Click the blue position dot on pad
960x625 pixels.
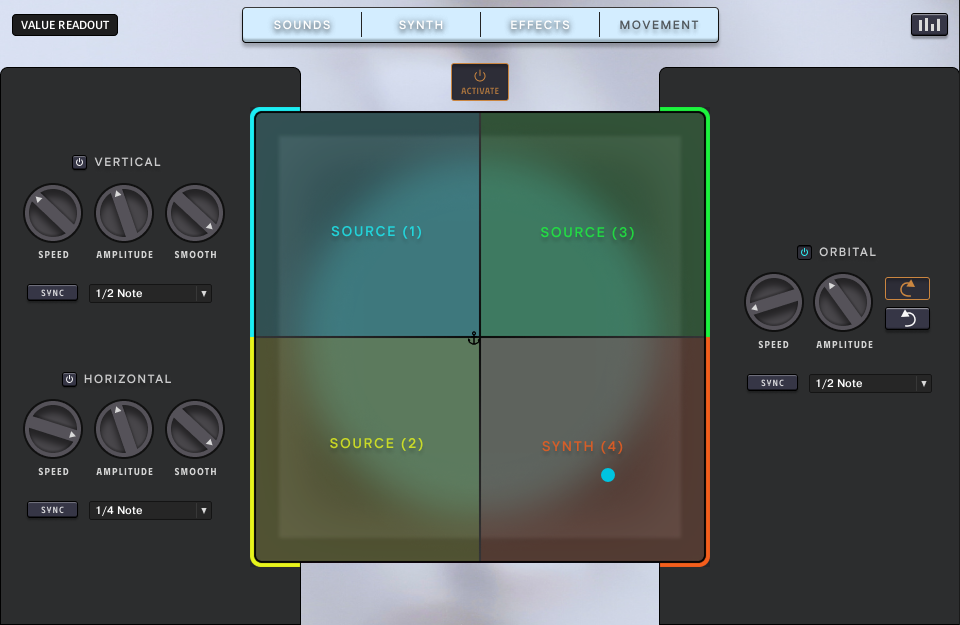(608, 475)
